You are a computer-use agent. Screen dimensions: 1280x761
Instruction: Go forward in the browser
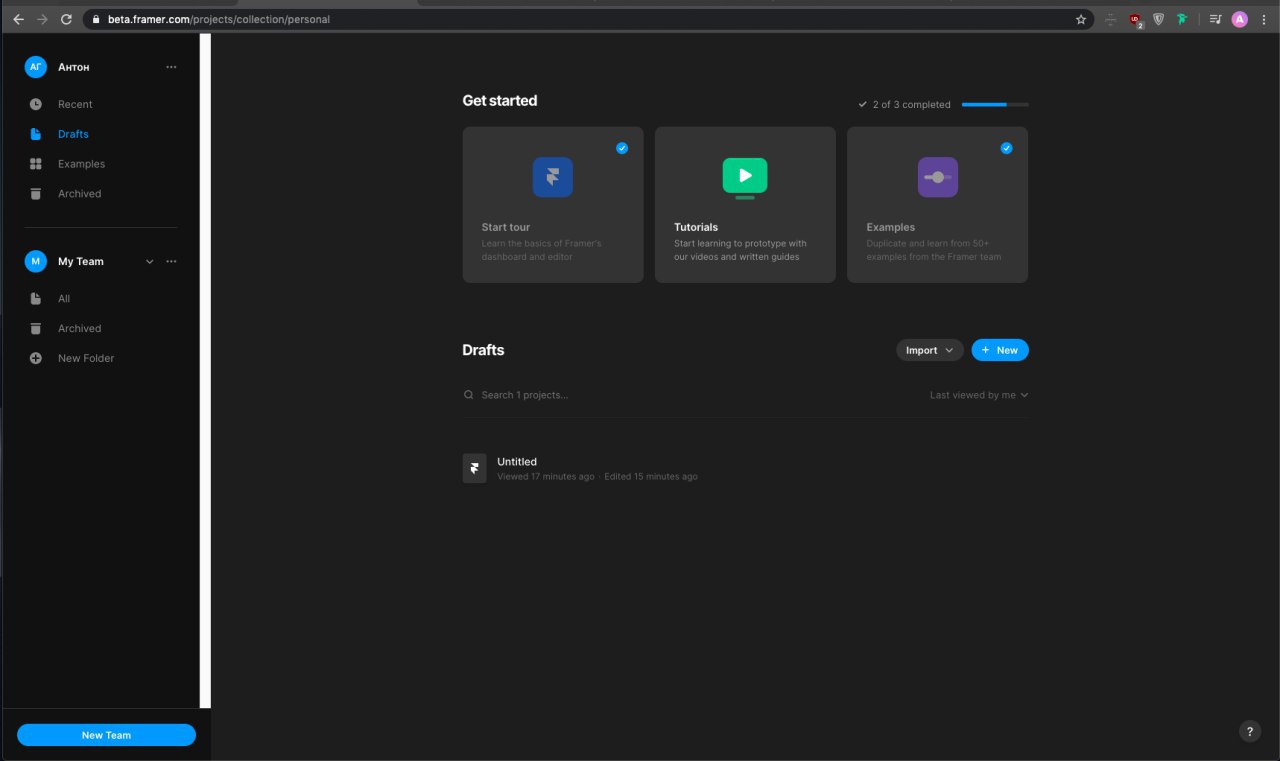[42, 19]
